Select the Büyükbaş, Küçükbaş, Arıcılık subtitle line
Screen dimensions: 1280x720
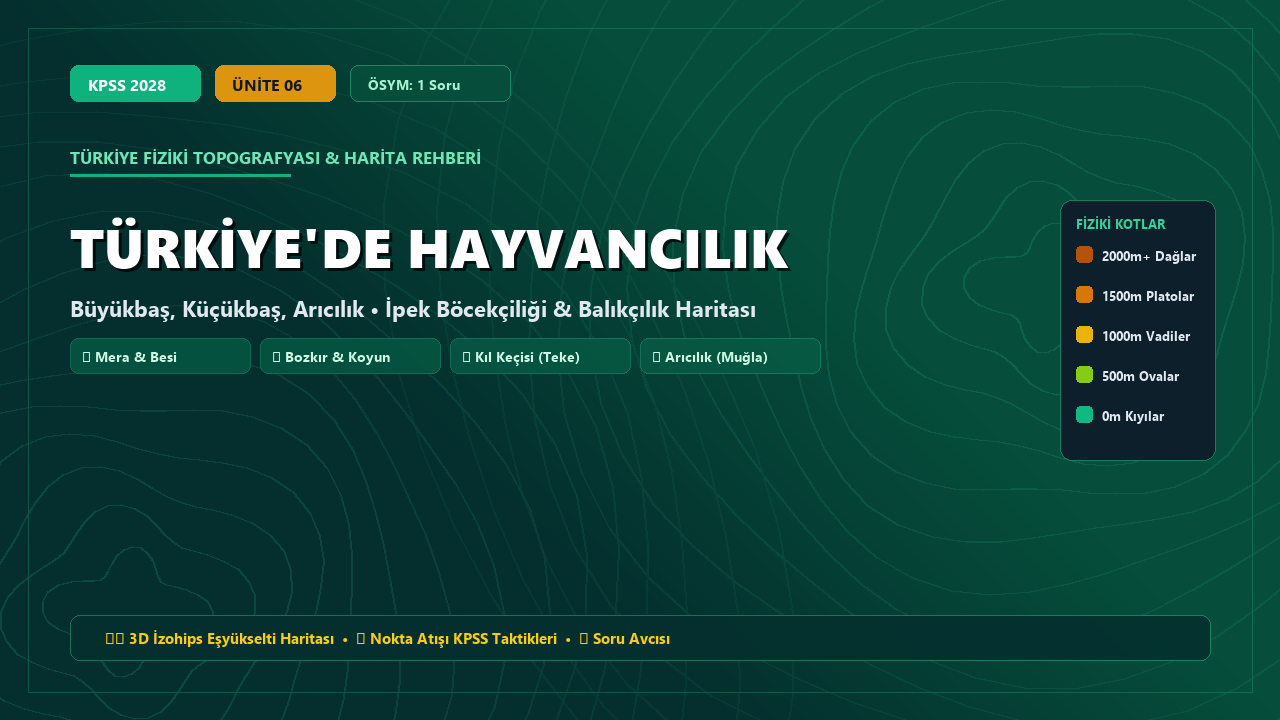click(x=413, y=310)
